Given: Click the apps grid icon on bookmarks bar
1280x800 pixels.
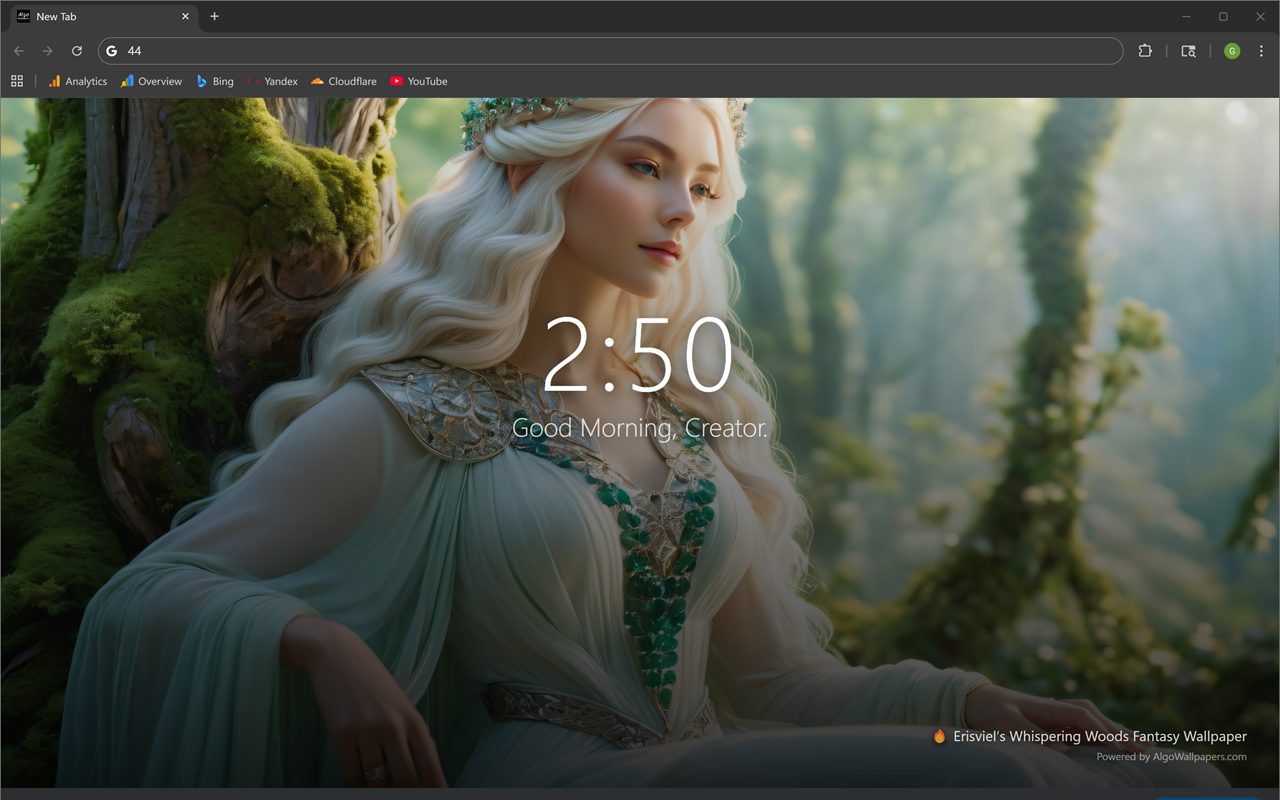Looking at the screenshot, I should pyautogui.click(x=16, y=81).
